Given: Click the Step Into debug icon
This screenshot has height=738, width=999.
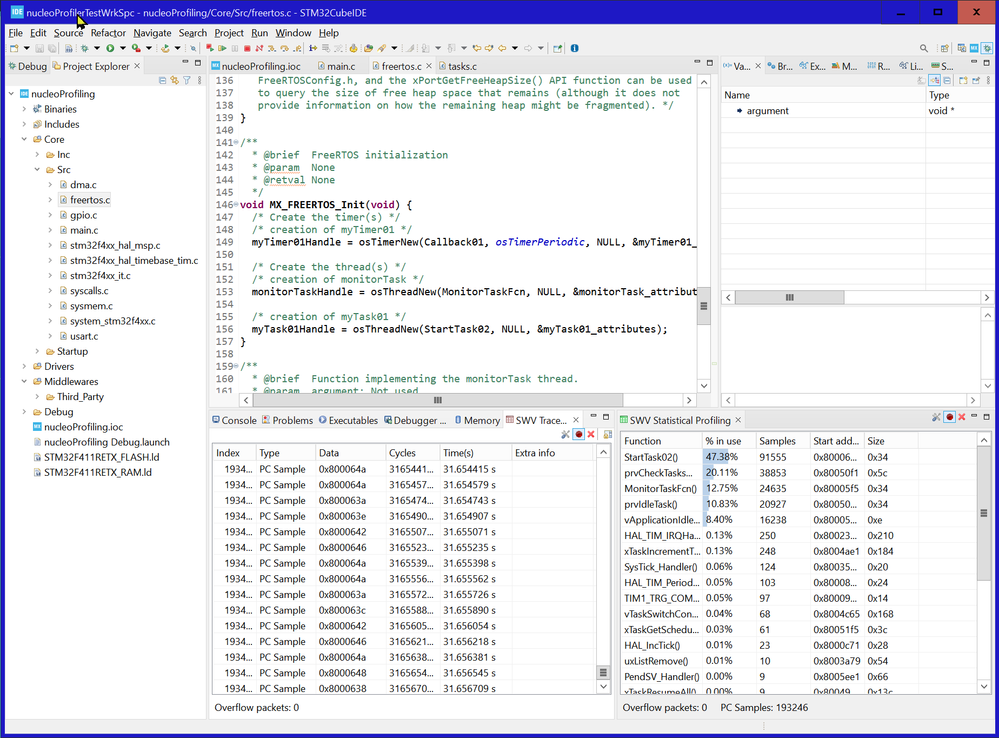Looking at the screenshot, I should pyautogui.click(x=272, y=48).
